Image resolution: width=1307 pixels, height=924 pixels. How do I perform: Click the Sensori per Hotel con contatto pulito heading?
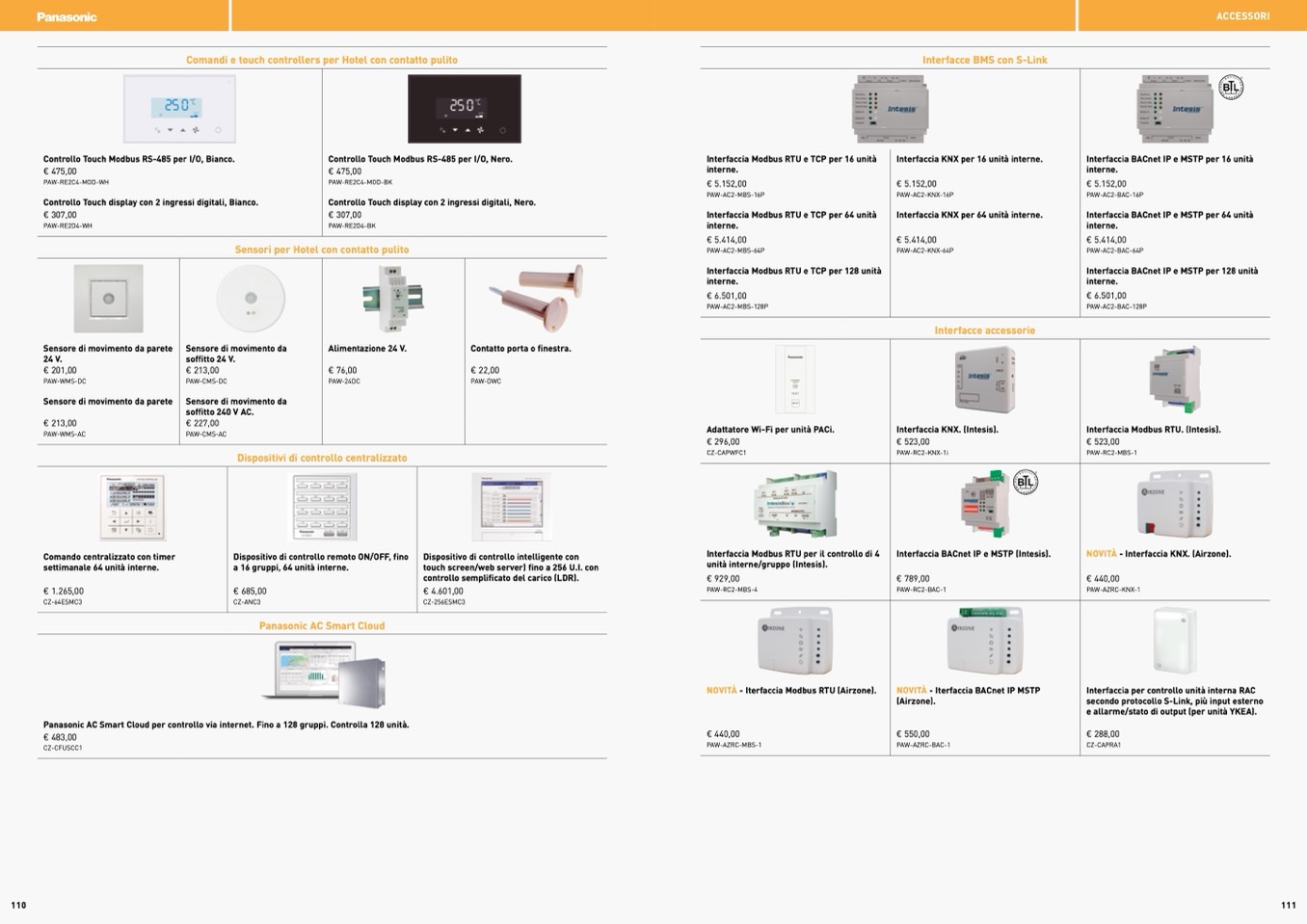322,250
